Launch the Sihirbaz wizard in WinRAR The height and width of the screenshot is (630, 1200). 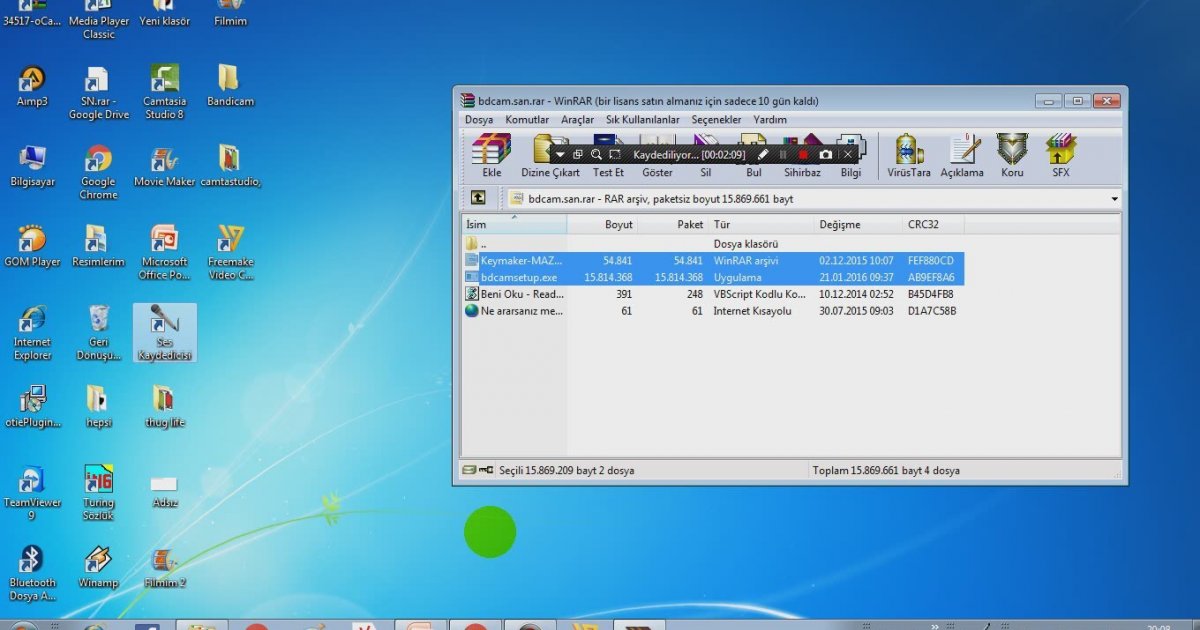(802, 156)
